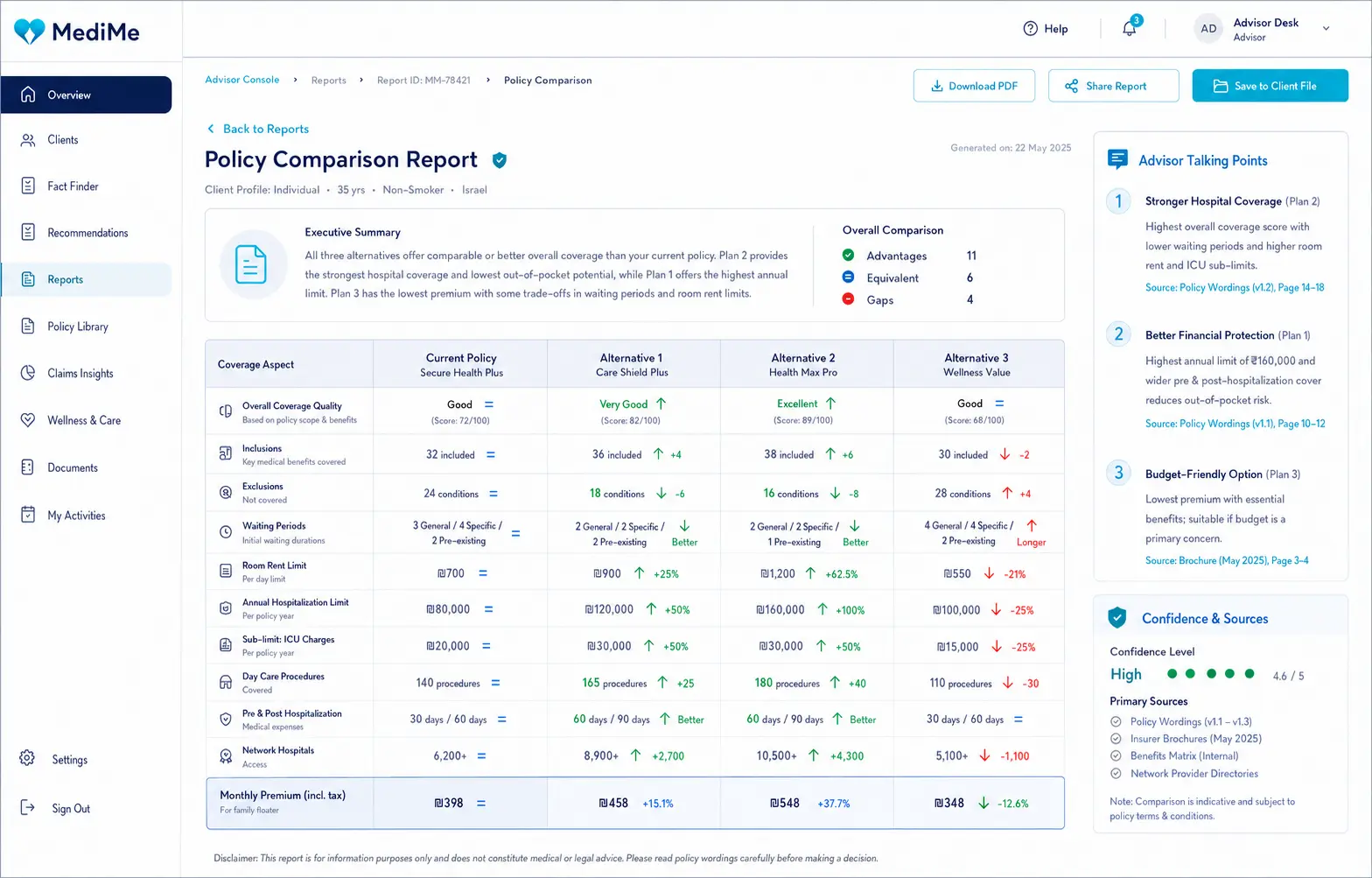Go Back to Reports
Screen dimensions: 1372x878
258,129
